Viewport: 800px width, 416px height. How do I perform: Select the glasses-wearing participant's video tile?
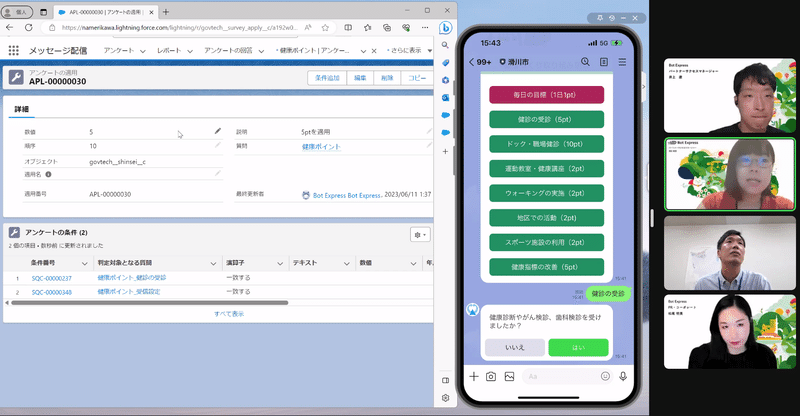point(730,174)
